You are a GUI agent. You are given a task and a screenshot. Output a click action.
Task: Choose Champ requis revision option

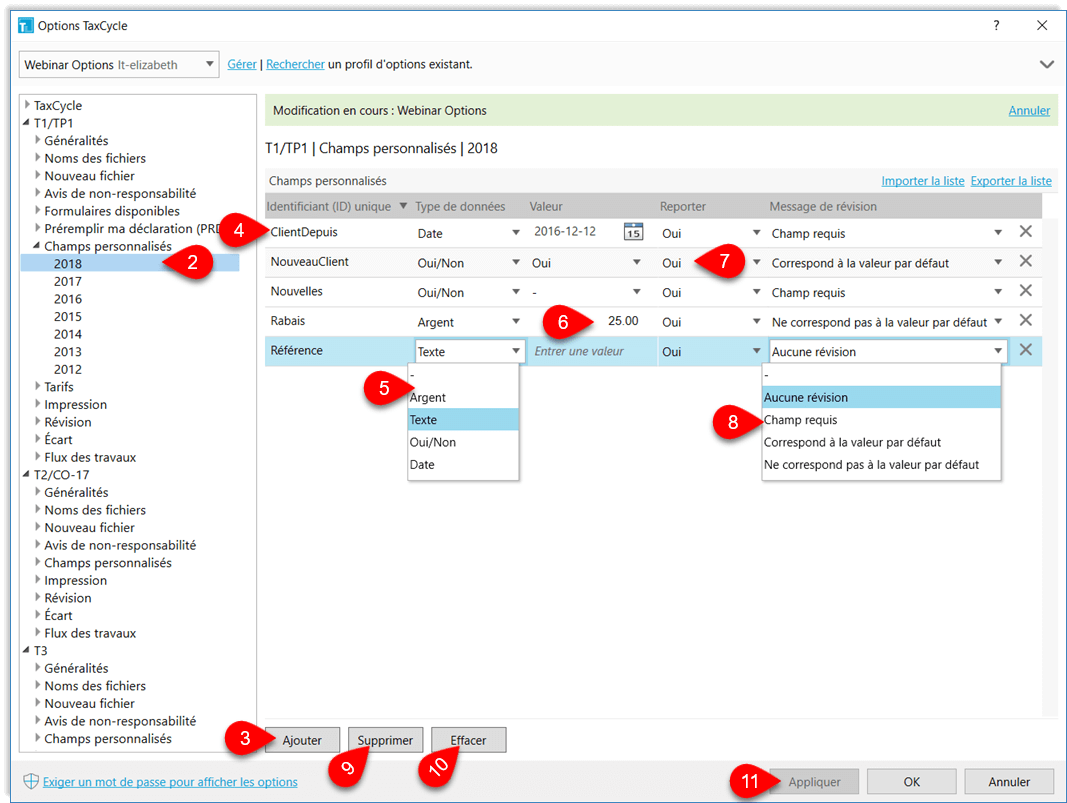(881, 420)
